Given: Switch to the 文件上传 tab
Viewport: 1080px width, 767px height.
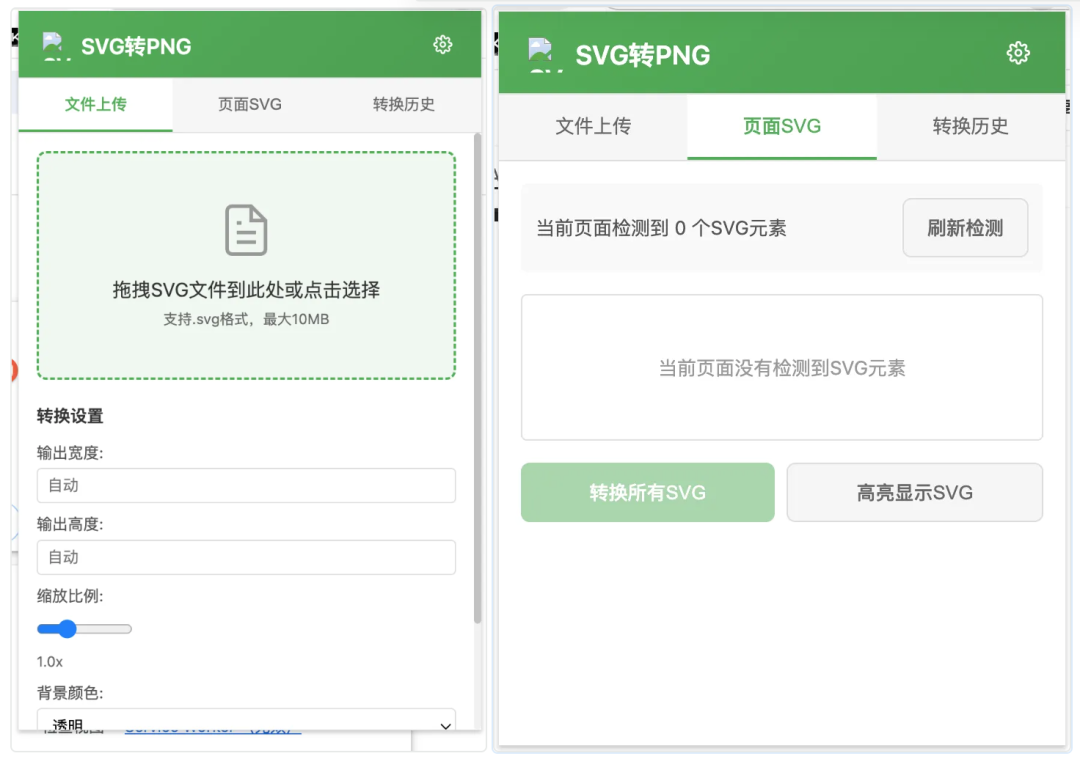Looking at the screenshot, I should 95,104.
